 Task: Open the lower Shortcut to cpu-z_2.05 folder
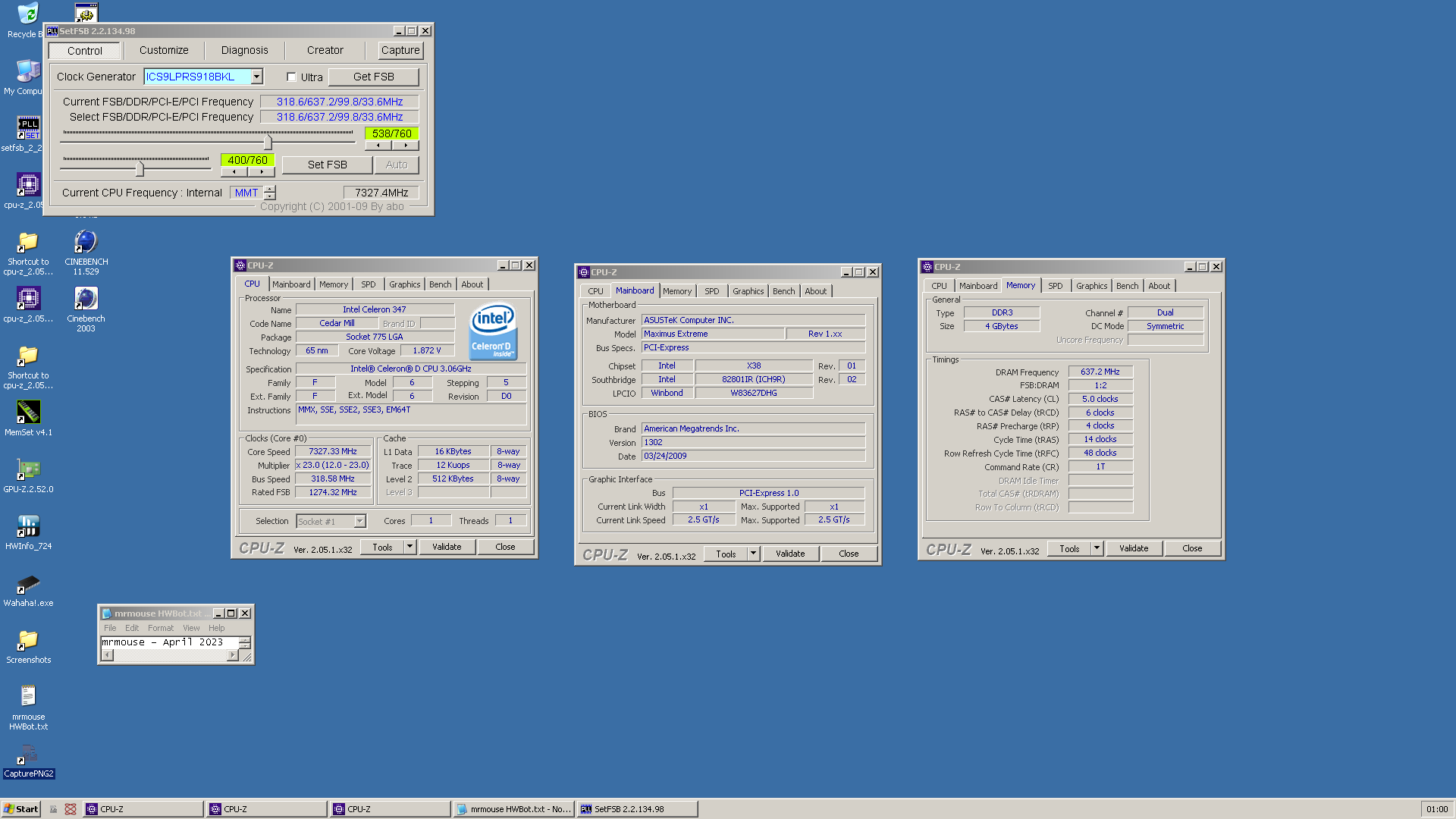click(x=28, y=356)
